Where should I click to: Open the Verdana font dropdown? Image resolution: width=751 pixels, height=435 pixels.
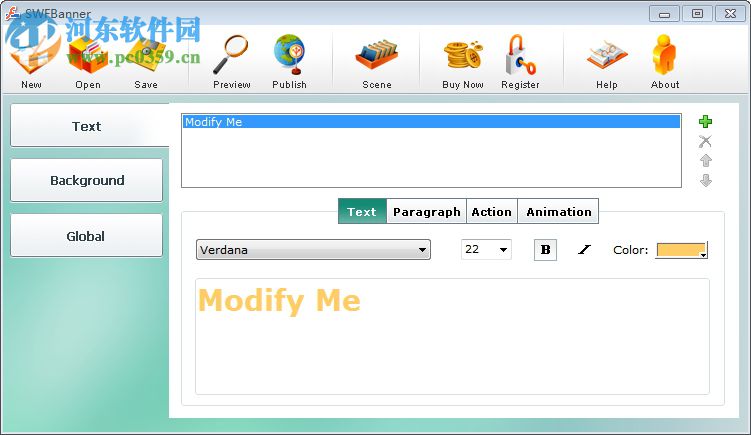[x=313, y=250]
